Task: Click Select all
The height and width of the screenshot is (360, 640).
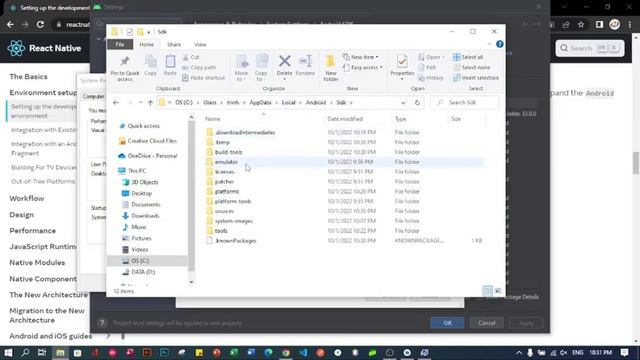Action: (468, 57)
